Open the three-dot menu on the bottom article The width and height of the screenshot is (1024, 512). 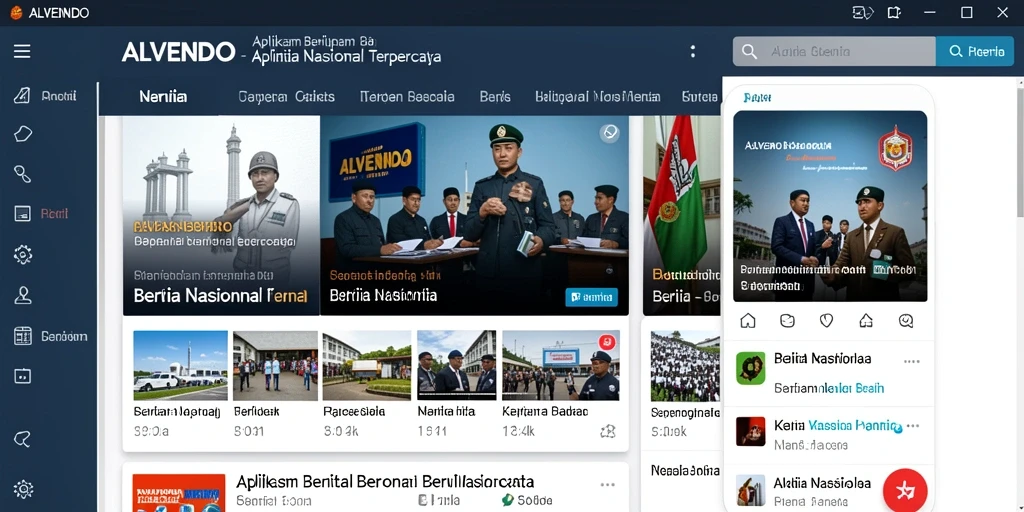(x=607, y=485)
